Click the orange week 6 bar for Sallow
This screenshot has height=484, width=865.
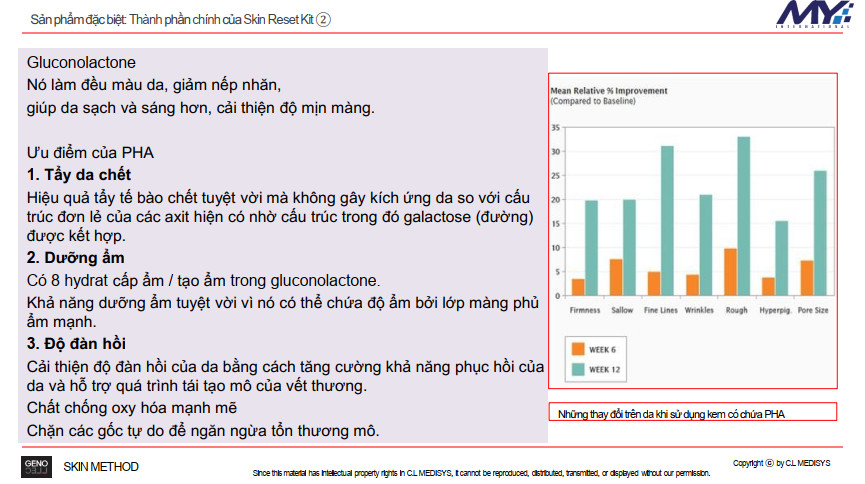(616, 277)
